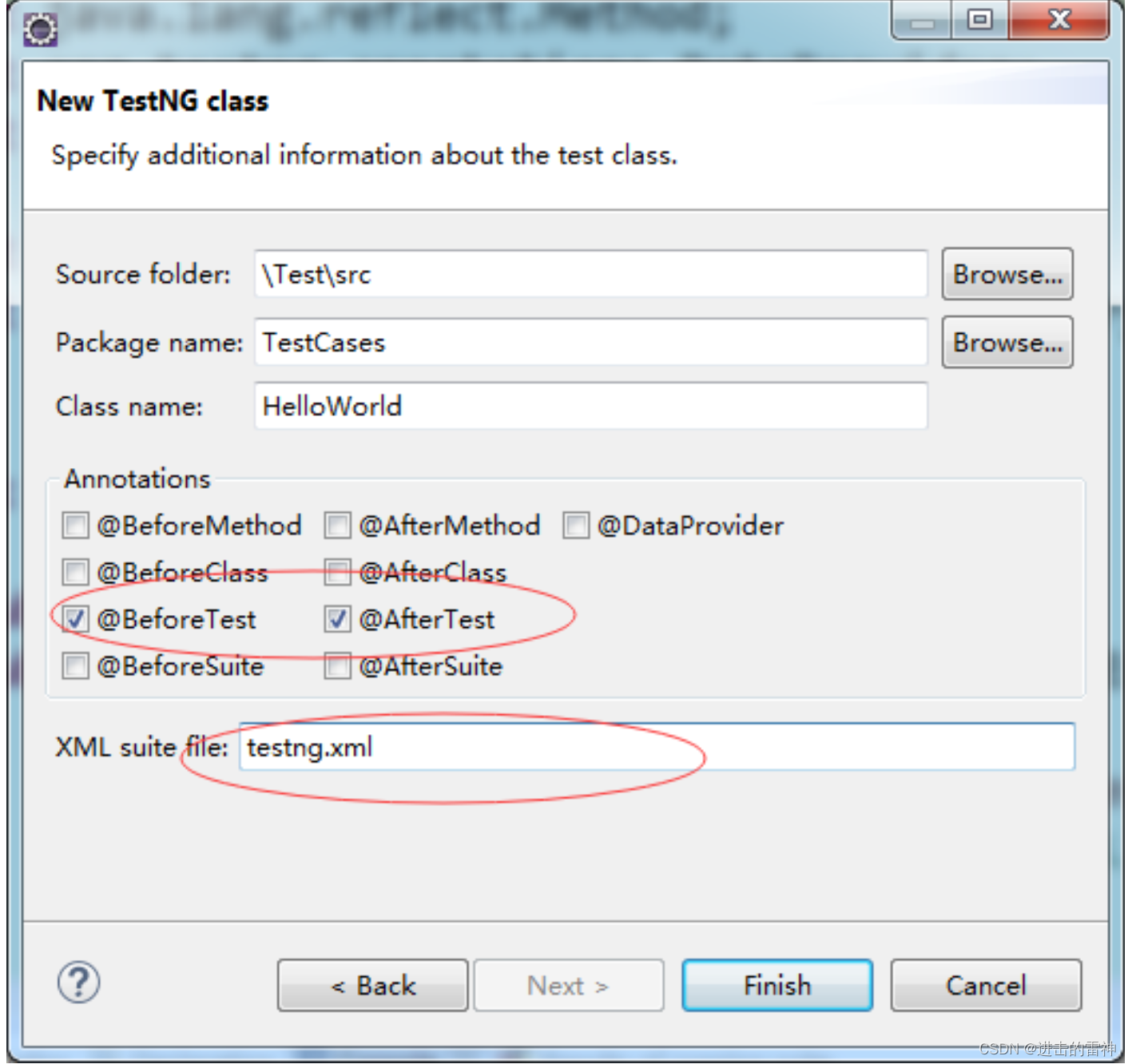Check the @DataProvider annotation
Screen dimensions: 1128x1064
click(575, 526)
